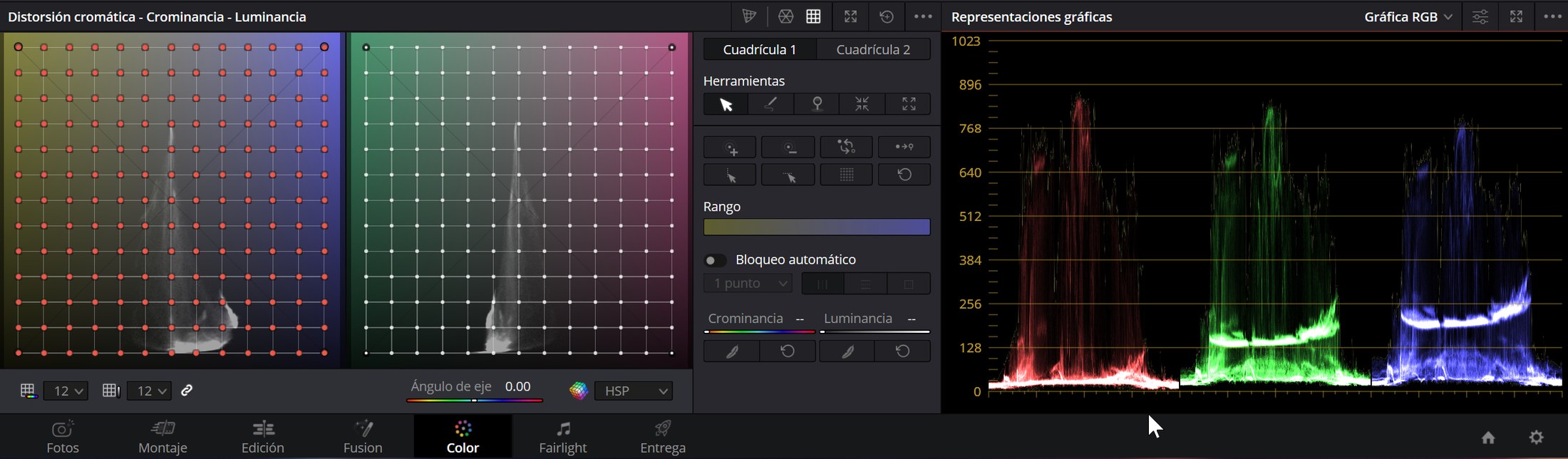The image size is (1568, 459).
Task: Click the chroma grid resolution icon
Action: click(27, 391)
